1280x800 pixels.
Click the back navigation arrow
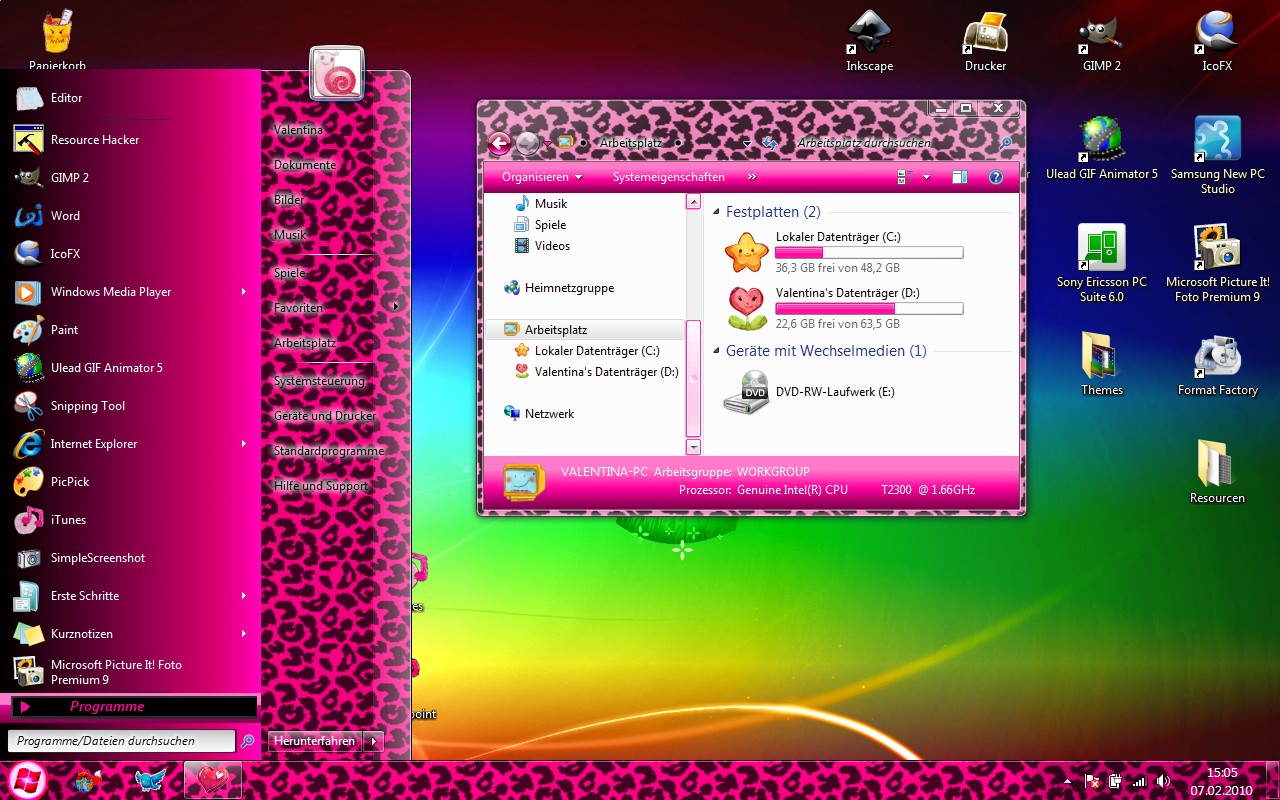tap(499, 143)
